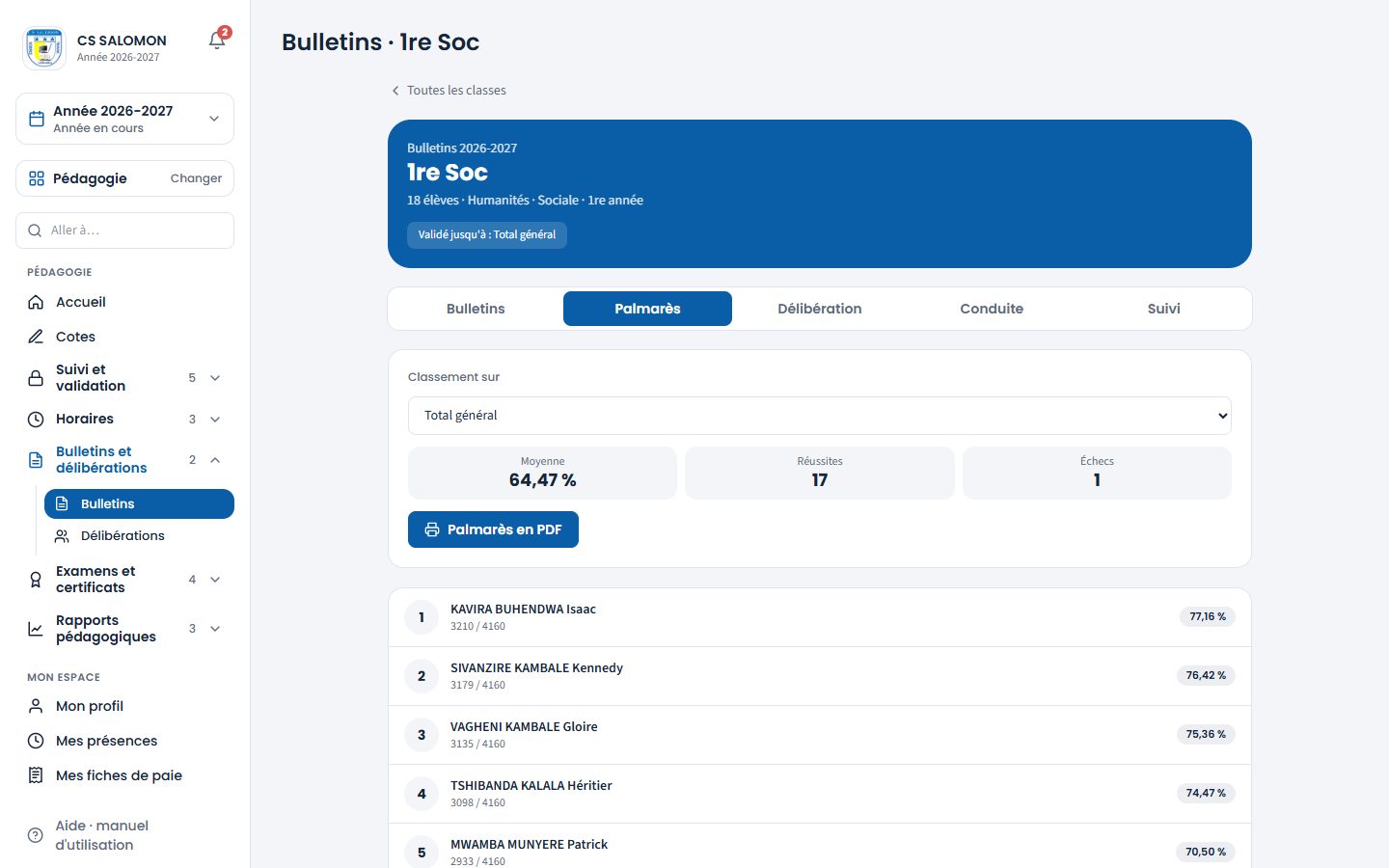
Task: Click Changer next to Pédagogie
Action: (196, 178)
